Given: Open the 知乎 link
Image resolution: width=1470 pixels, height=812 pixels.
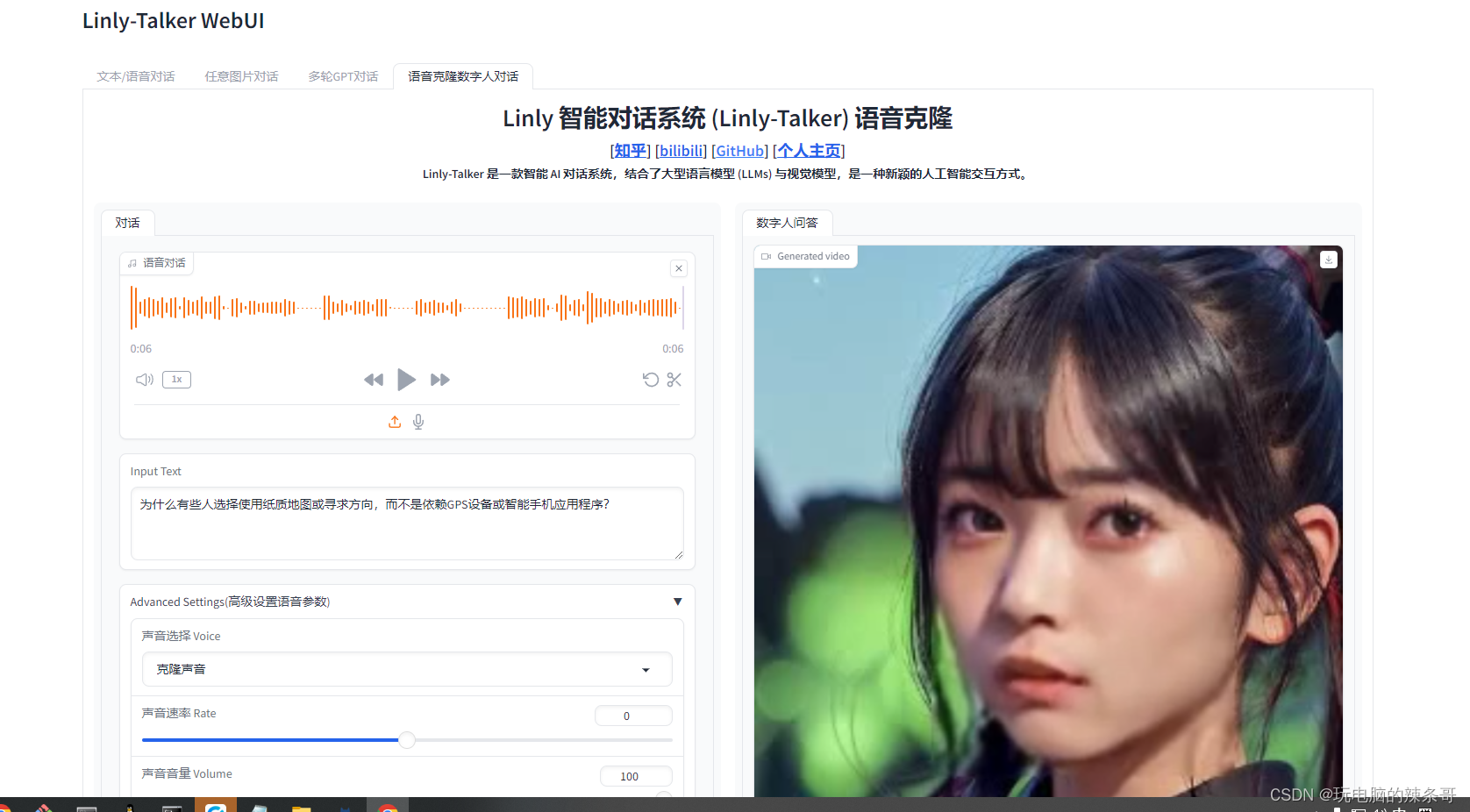Looking at the screenshot, I should tap(630, 151).
